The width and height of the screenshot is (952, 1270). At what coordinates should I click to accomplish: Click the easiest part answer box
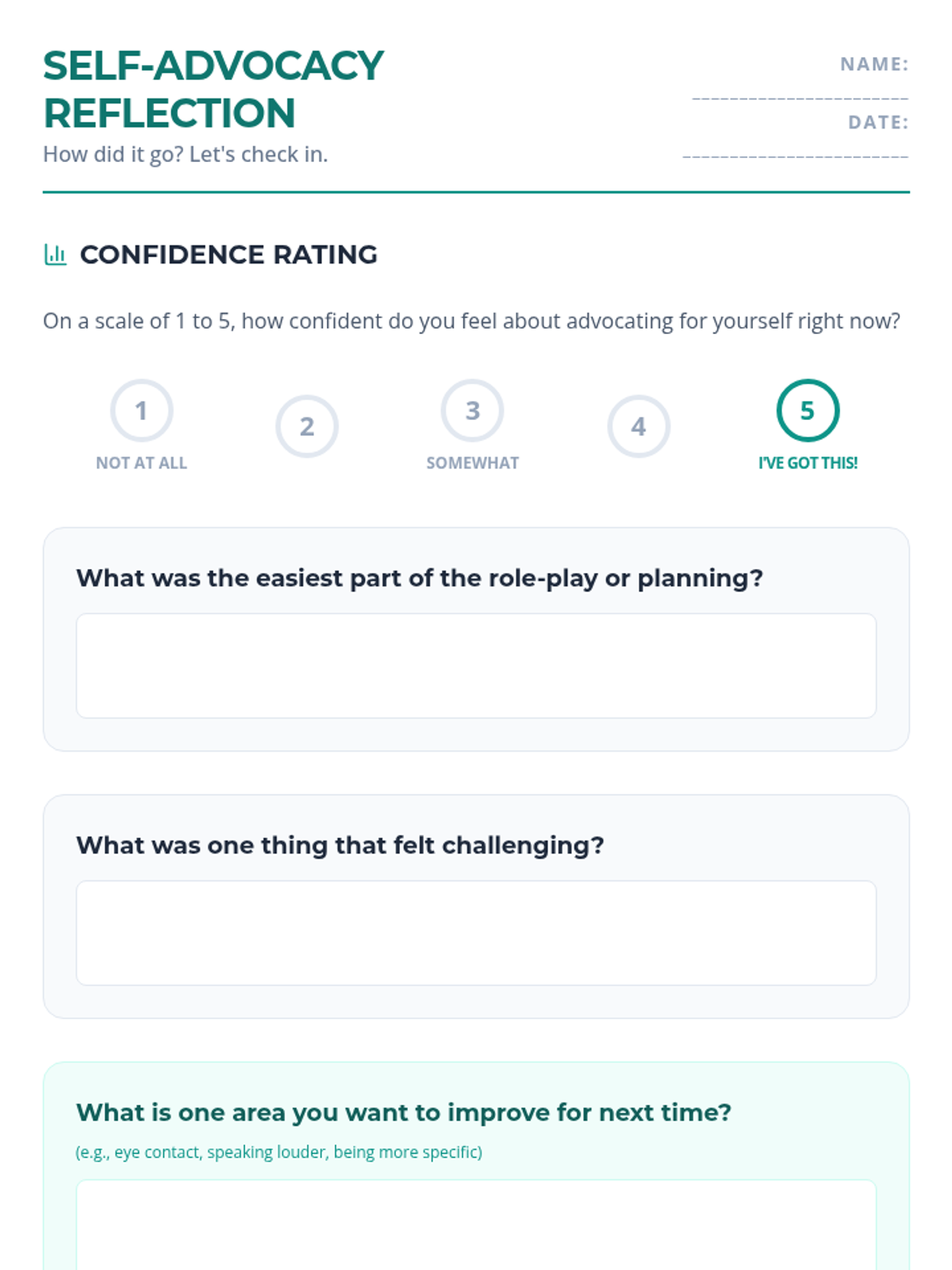(x=476, y=665)
